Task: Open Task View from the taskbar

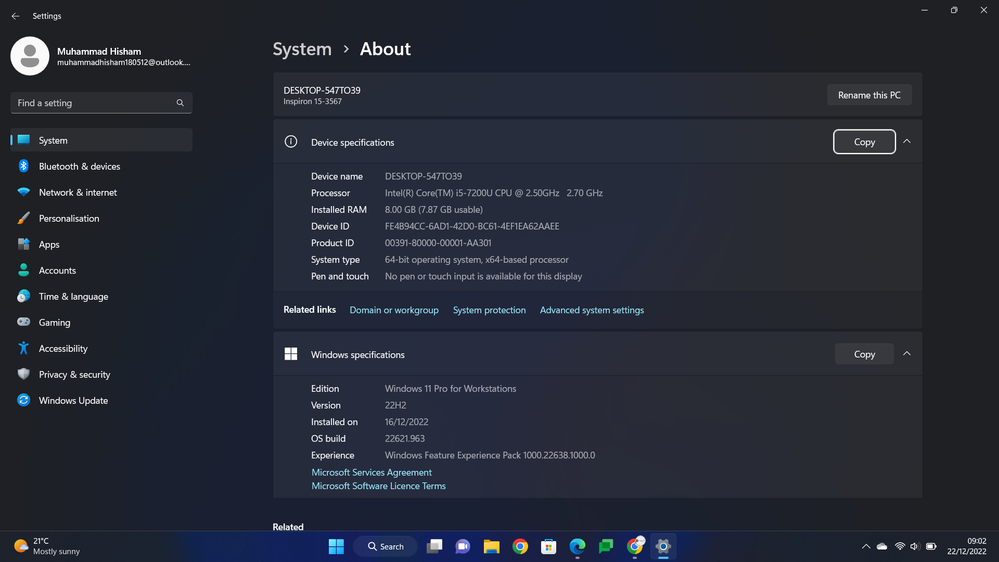Action: (x=435, y=546)
